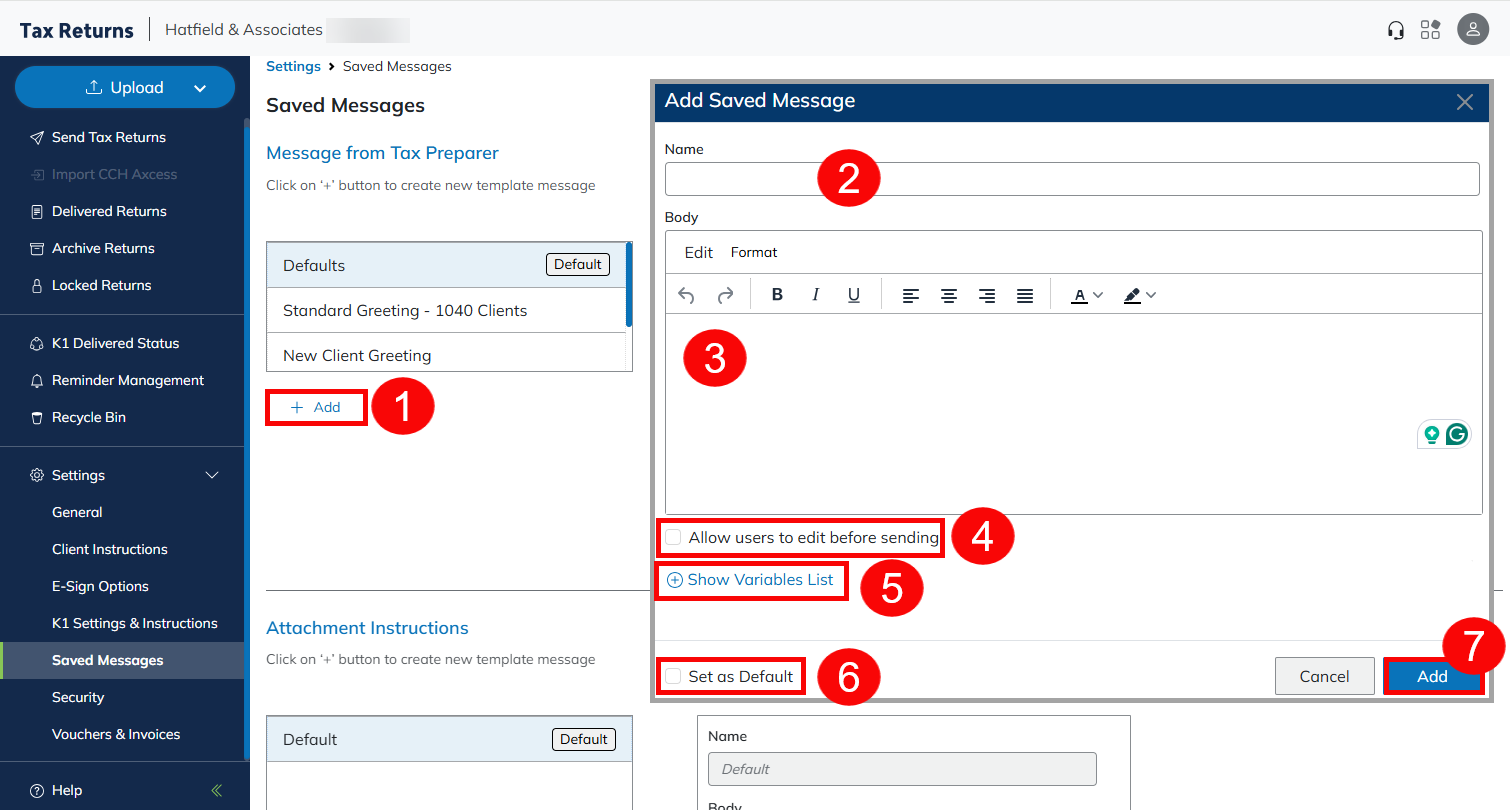The height and width of the screenshot is (810, 1510).
Task: Open the Format menu in editor
Action: [754, 252]
